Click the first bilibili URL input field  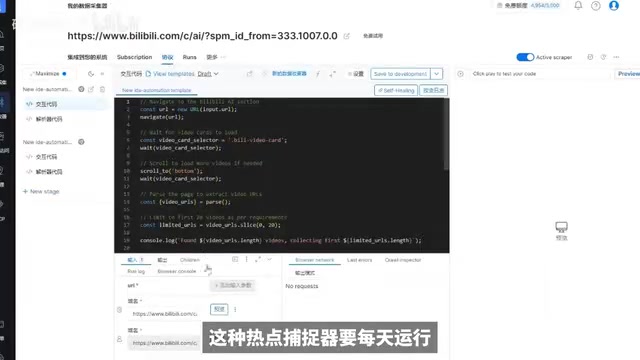(165, 314)
